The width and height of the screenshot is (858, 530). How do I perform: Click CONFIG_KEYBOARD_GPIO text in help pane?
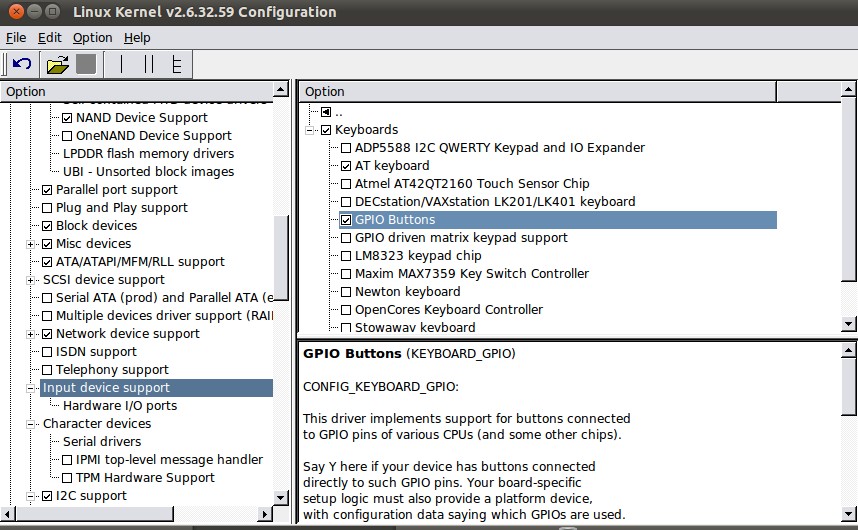tap(381, 387)
